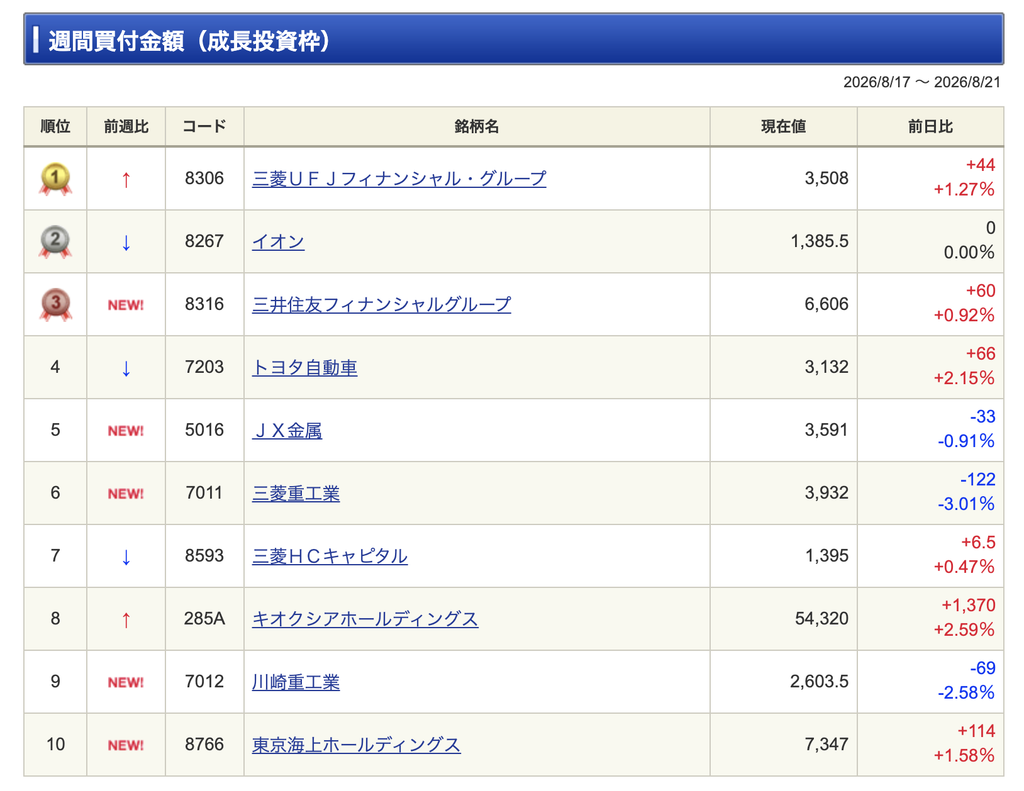Click the -2.58% daily change
1024x791 pixels.
point(966,693)
